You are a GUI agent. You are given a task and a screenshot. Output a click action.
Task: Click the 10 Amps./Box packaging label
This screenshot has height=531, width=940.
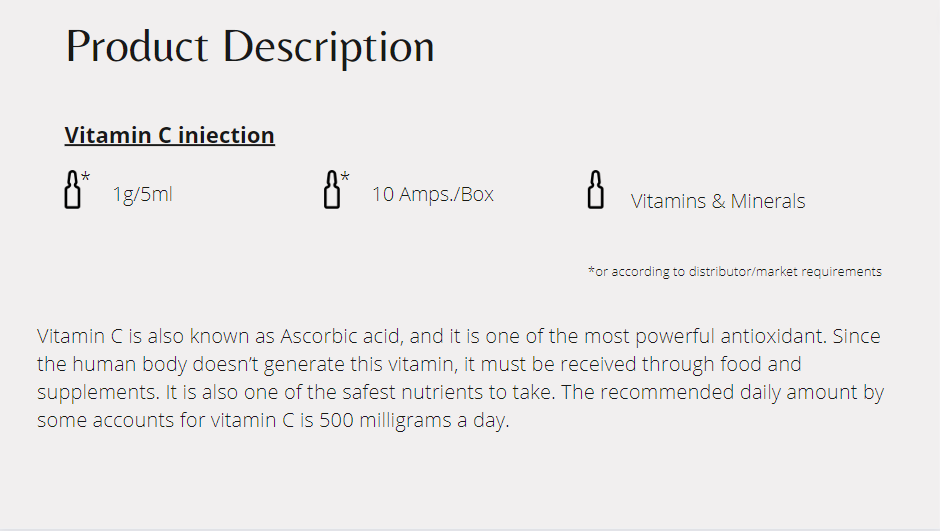pos(433,194)
